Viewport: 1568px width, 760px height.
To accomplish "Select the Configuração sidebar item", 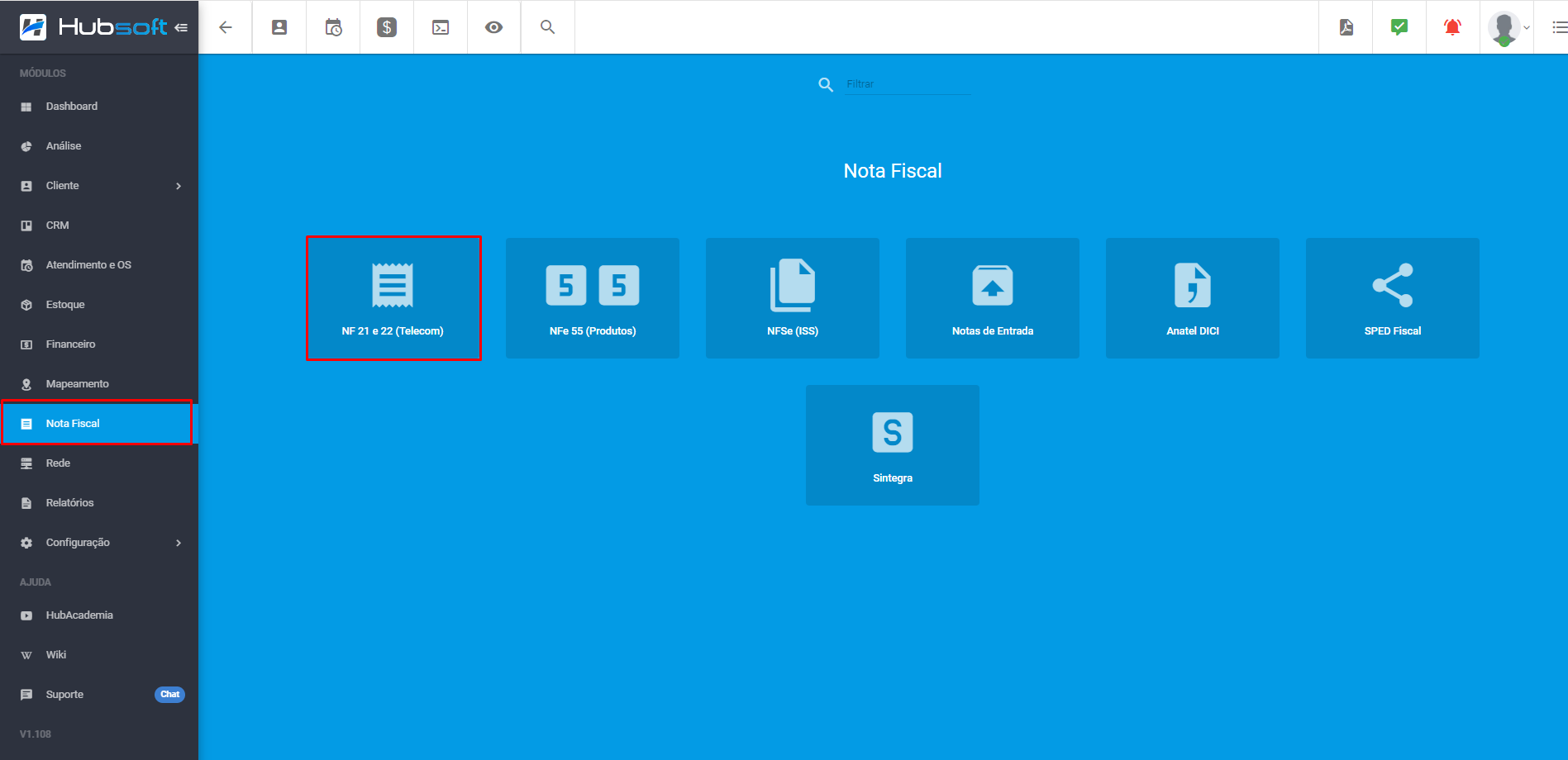I will coord(99,543).
